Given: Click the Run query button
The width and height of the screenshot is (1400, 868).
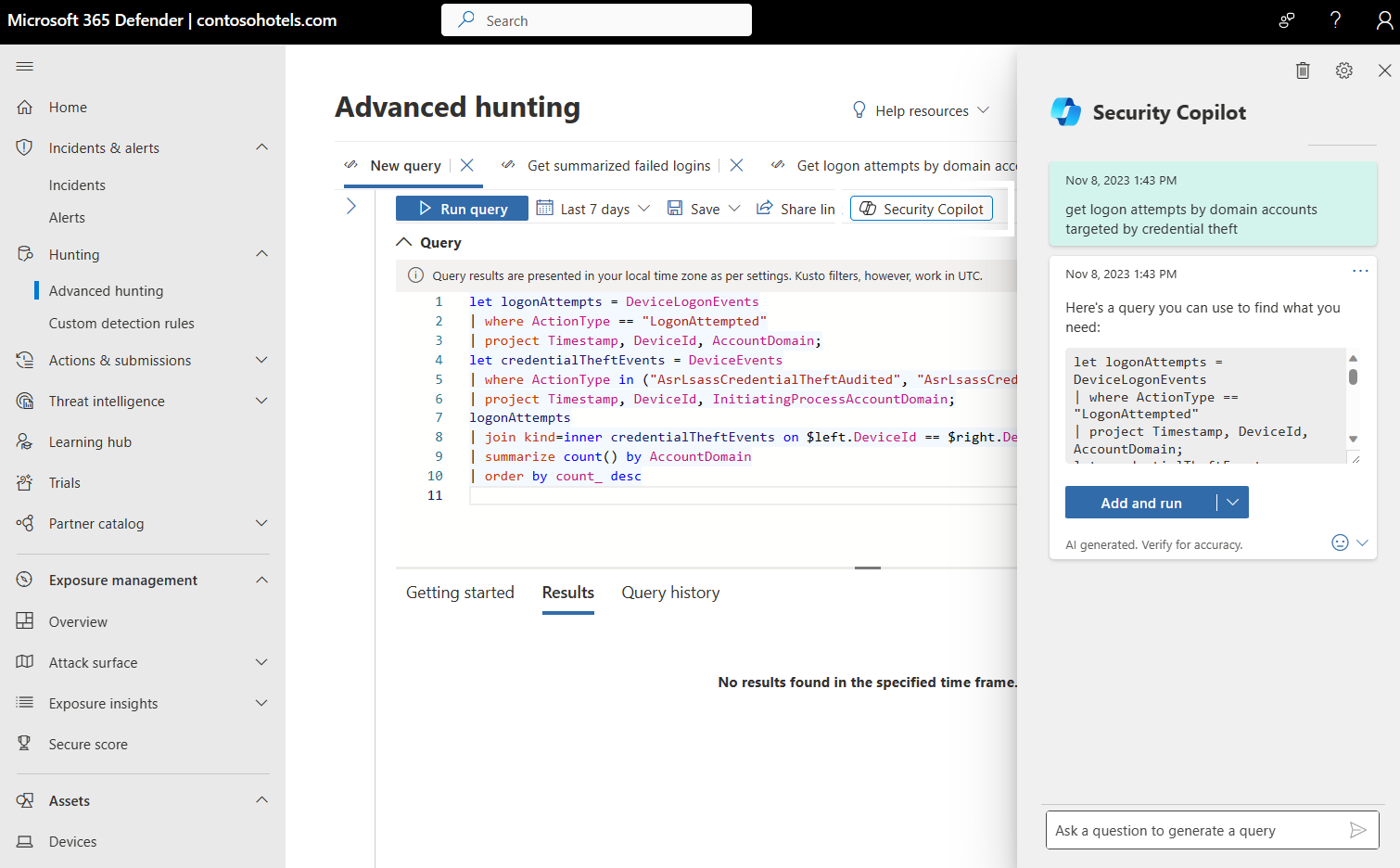Looking at the screenshot, I should click(462, 209).
